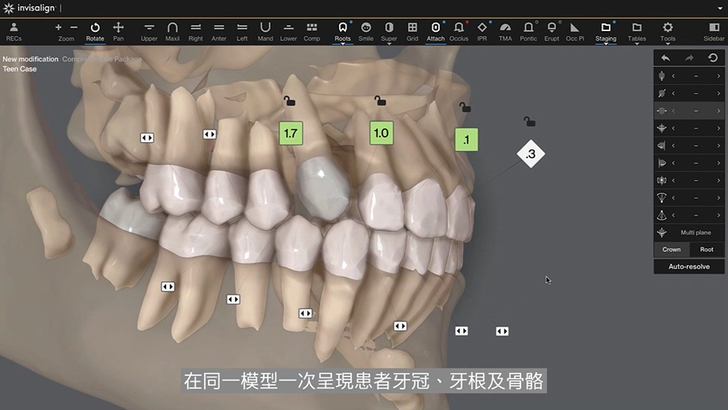Image resolution: width=728 pixels, height=410 pixels.
Task: Switch to the Left view
Action: (242, 32)
